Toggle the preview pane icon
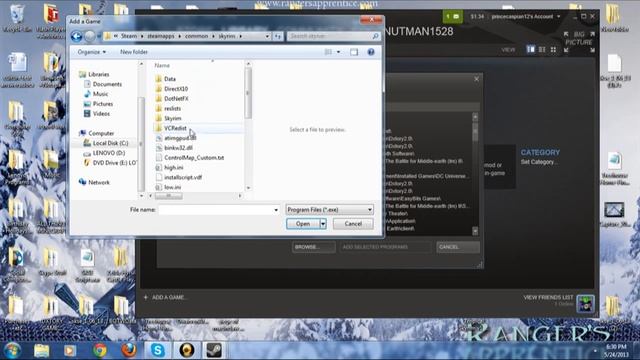This screenshot has height=360, width=640. tap(354, 52)
